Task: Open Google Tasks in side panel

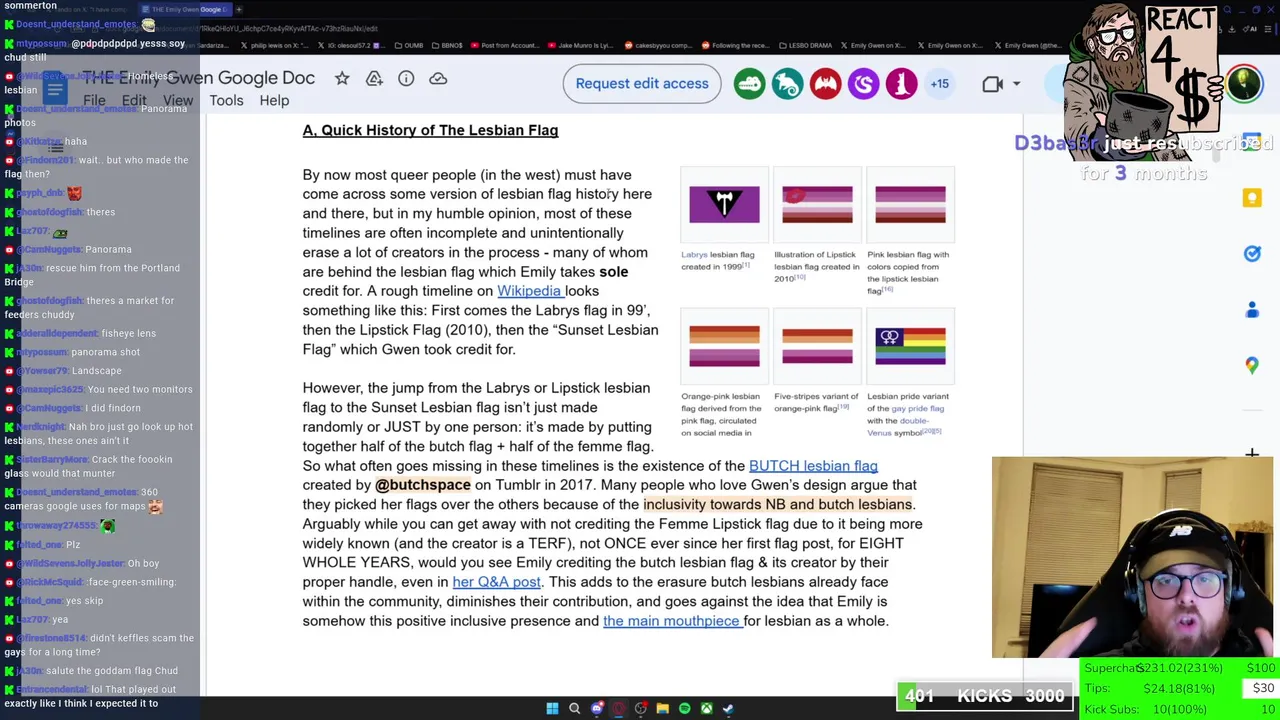Action: pyautogui.click(x=1252, y=254)
